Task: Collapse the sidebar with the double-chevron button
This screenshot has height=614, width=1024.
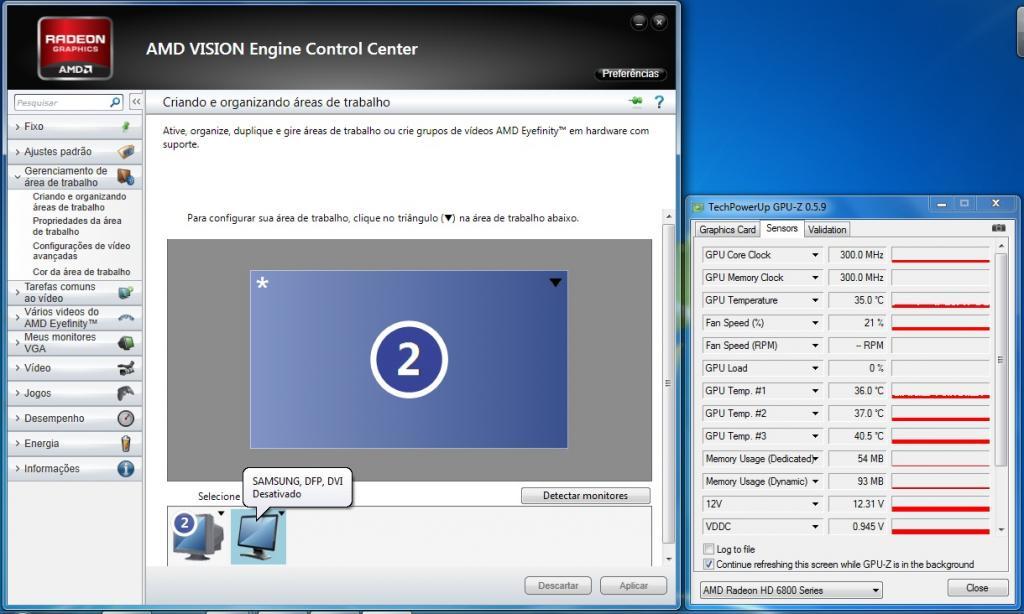Action: pyautogui.click(x=136, y=102)
